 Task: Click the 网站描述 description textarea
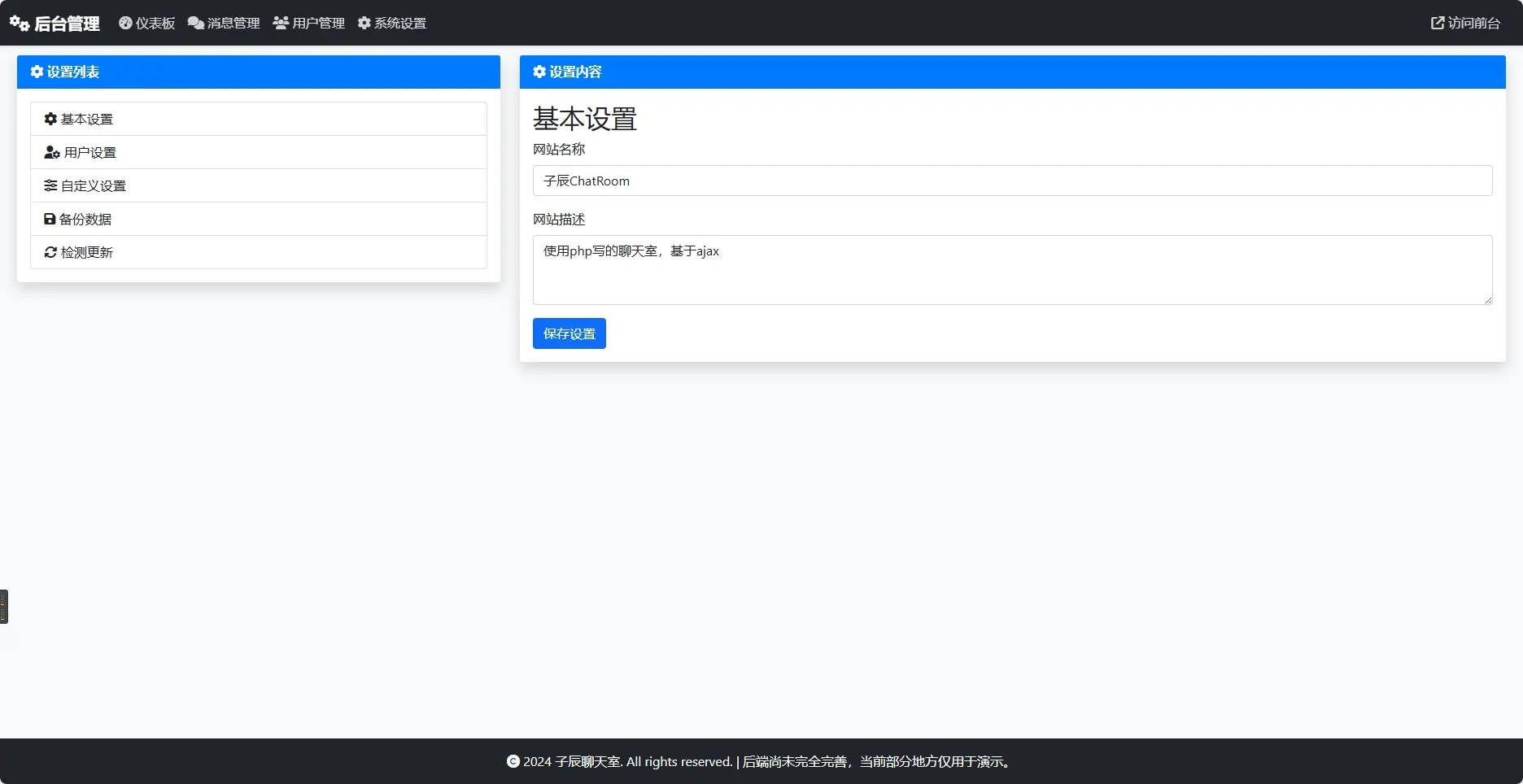tap(1011, 270)
